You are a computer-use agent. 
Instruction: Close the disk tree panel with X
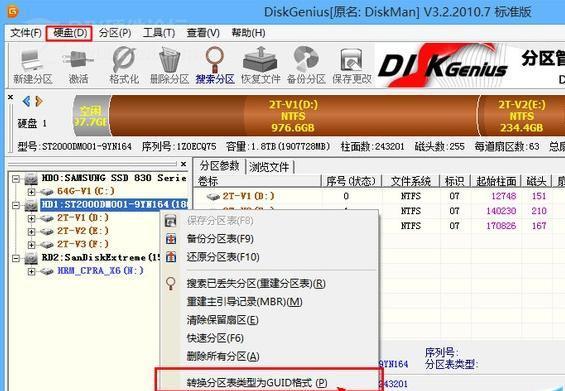click(x=183, y=164)
